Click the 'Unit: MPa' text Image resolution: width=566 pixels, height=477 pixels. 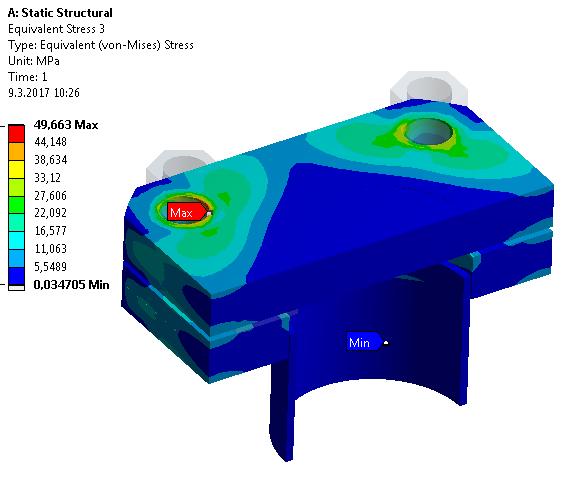[x=34, y=61]
